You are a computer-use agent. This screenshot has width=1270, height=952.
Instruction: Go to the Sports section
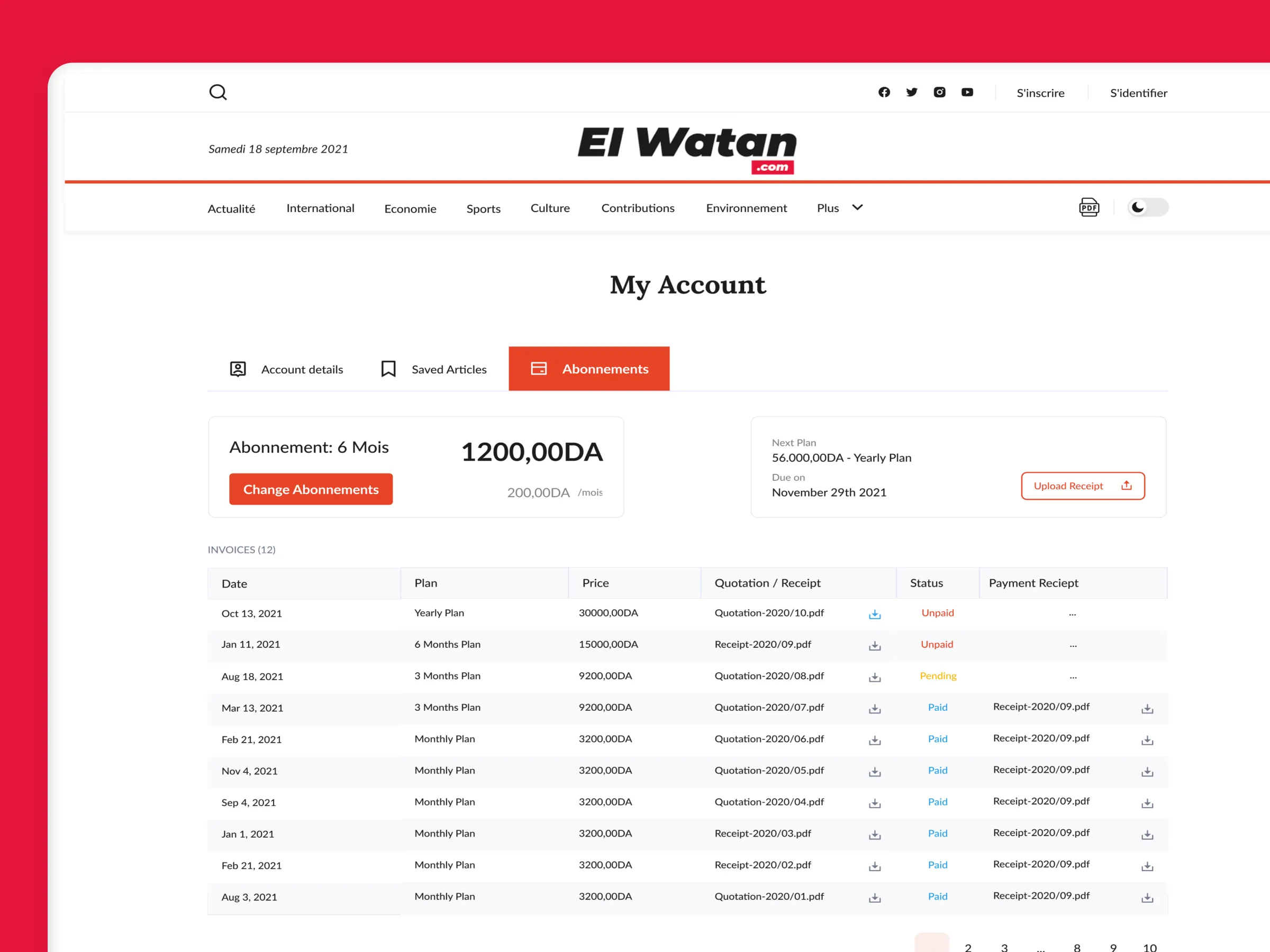[x=484, y=209]
